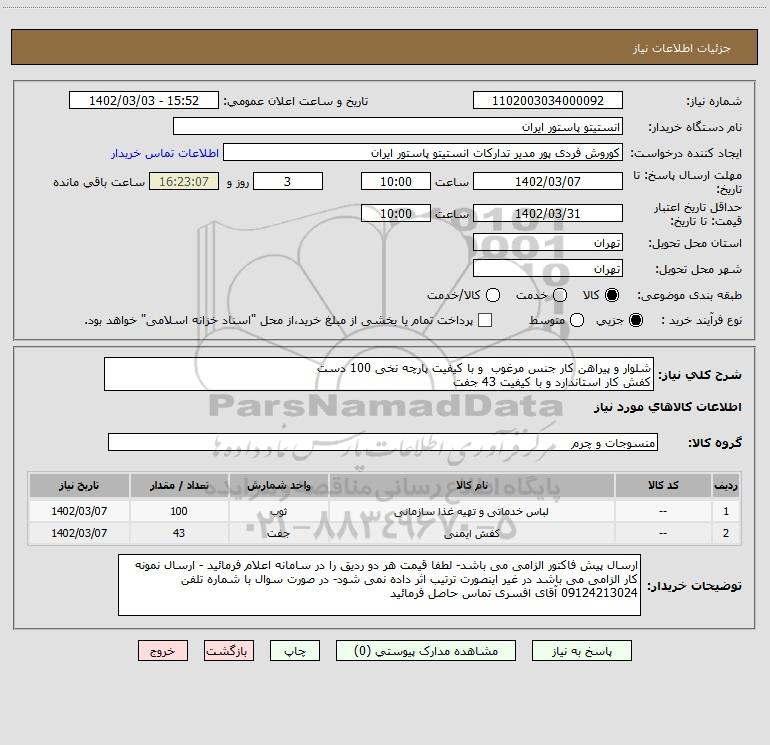
Task: Click the پاسخ به نیاز button
Action: click(582, 651)
